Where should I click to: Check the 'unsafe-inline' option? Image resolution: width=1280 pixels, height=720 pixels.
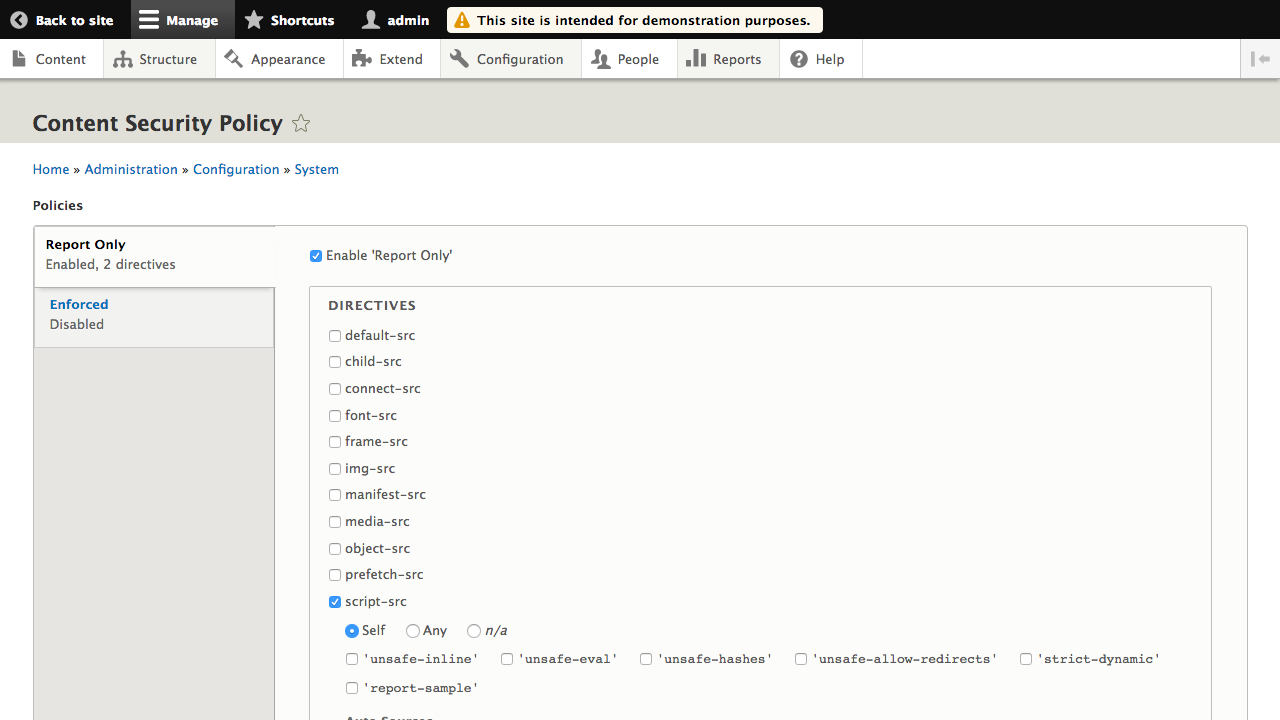tap(352, 659)
